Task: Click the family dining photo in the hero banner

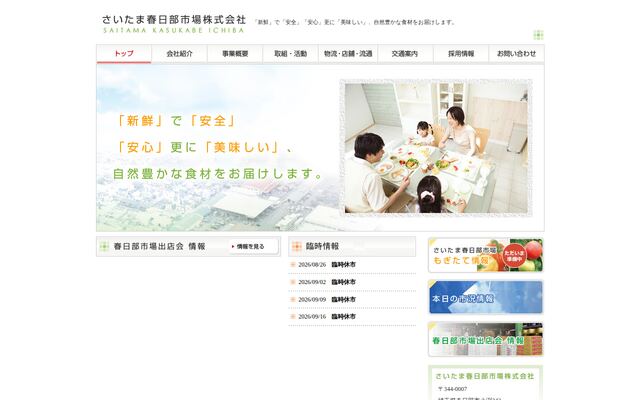Action: pos(436,148)
